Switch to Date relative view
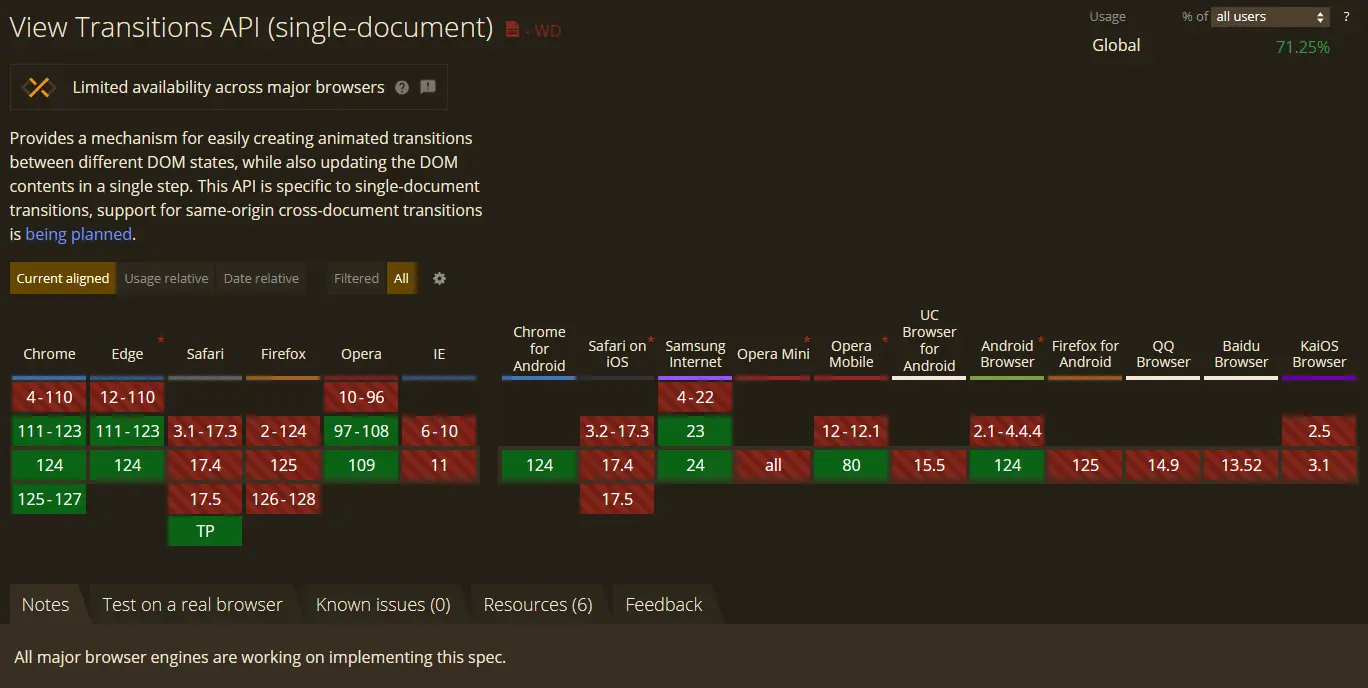 click(x=261, y=279)
